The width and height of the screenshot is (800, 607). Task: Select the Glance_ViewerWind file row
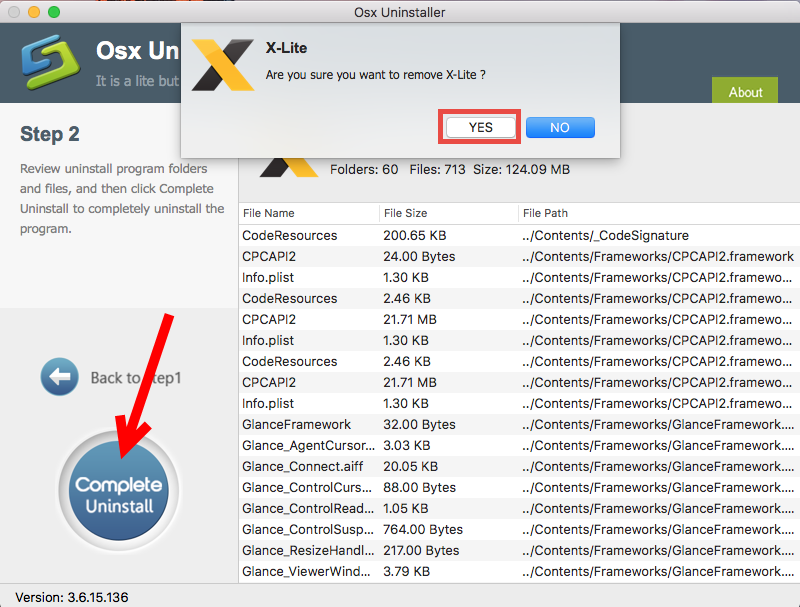(305, 571)
